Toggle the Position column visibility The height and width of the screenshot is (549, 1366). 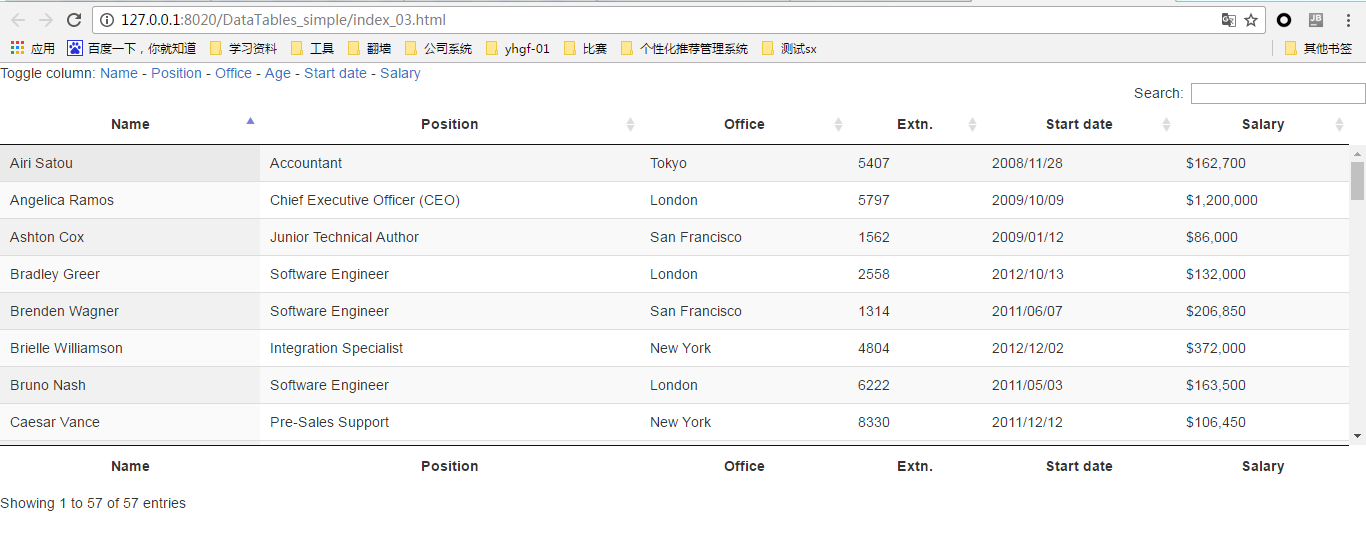(176, 73)
